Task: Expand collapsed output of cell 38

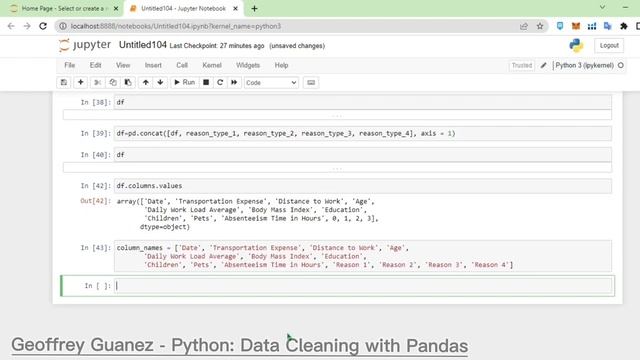Action: coord(337,116)
